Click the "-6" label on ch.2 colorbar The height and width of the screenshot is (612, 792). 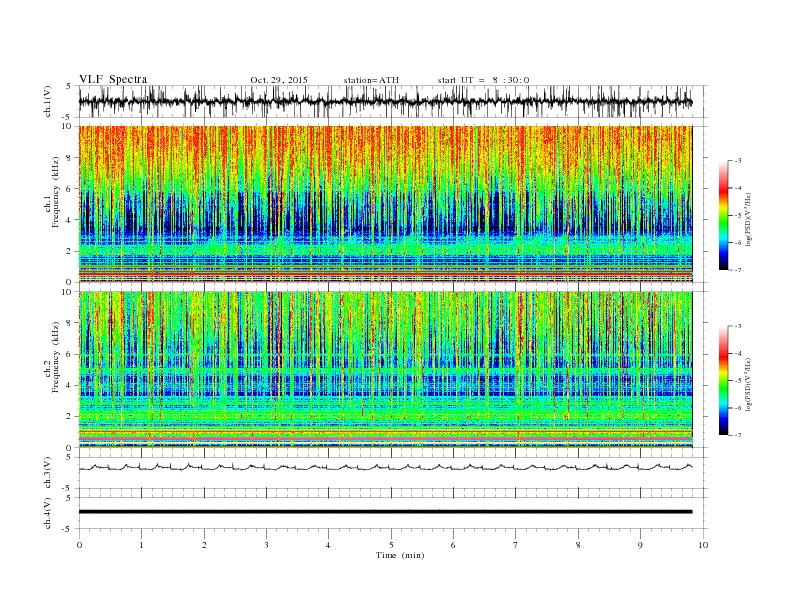click(x=738, y=408)
